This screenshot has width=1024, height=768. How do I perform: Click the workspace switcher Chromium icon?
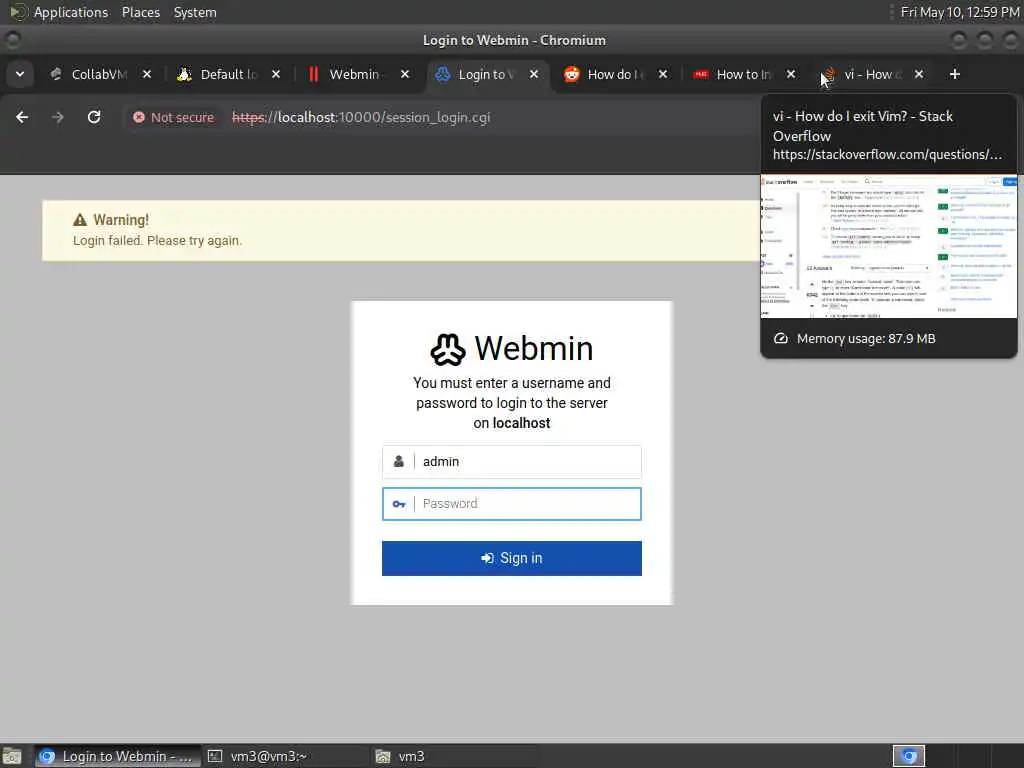(x=909, y=756)
